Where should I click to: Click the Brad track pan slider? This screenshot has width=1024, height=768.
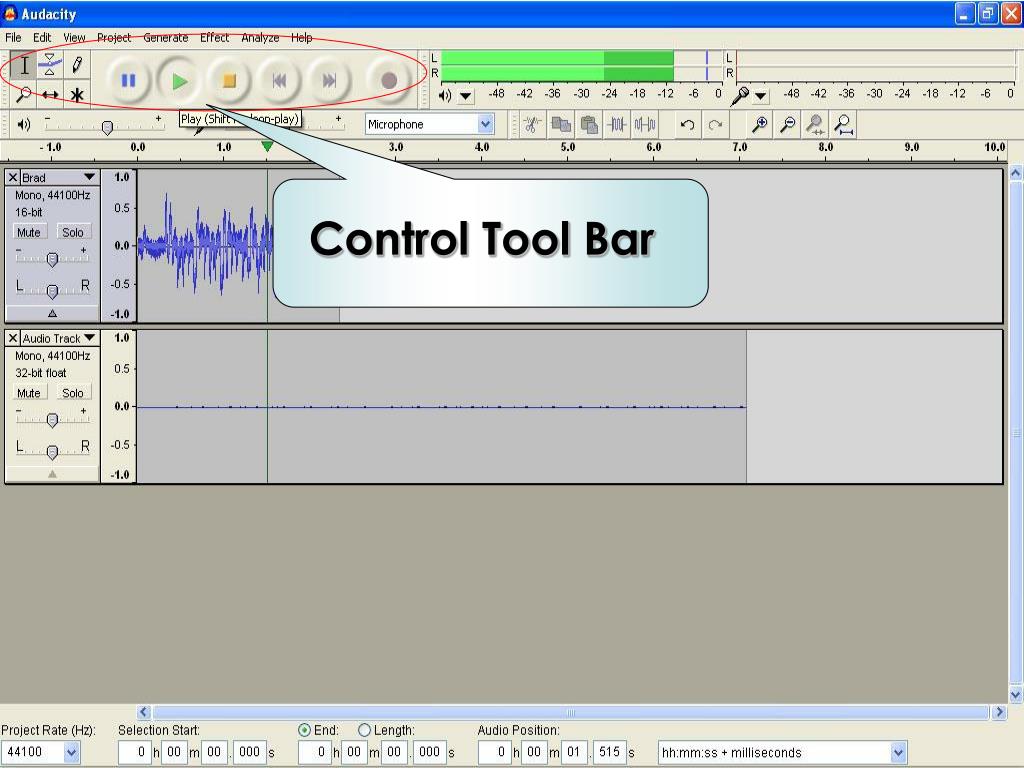pyautogui.click(x=52, y=291)
